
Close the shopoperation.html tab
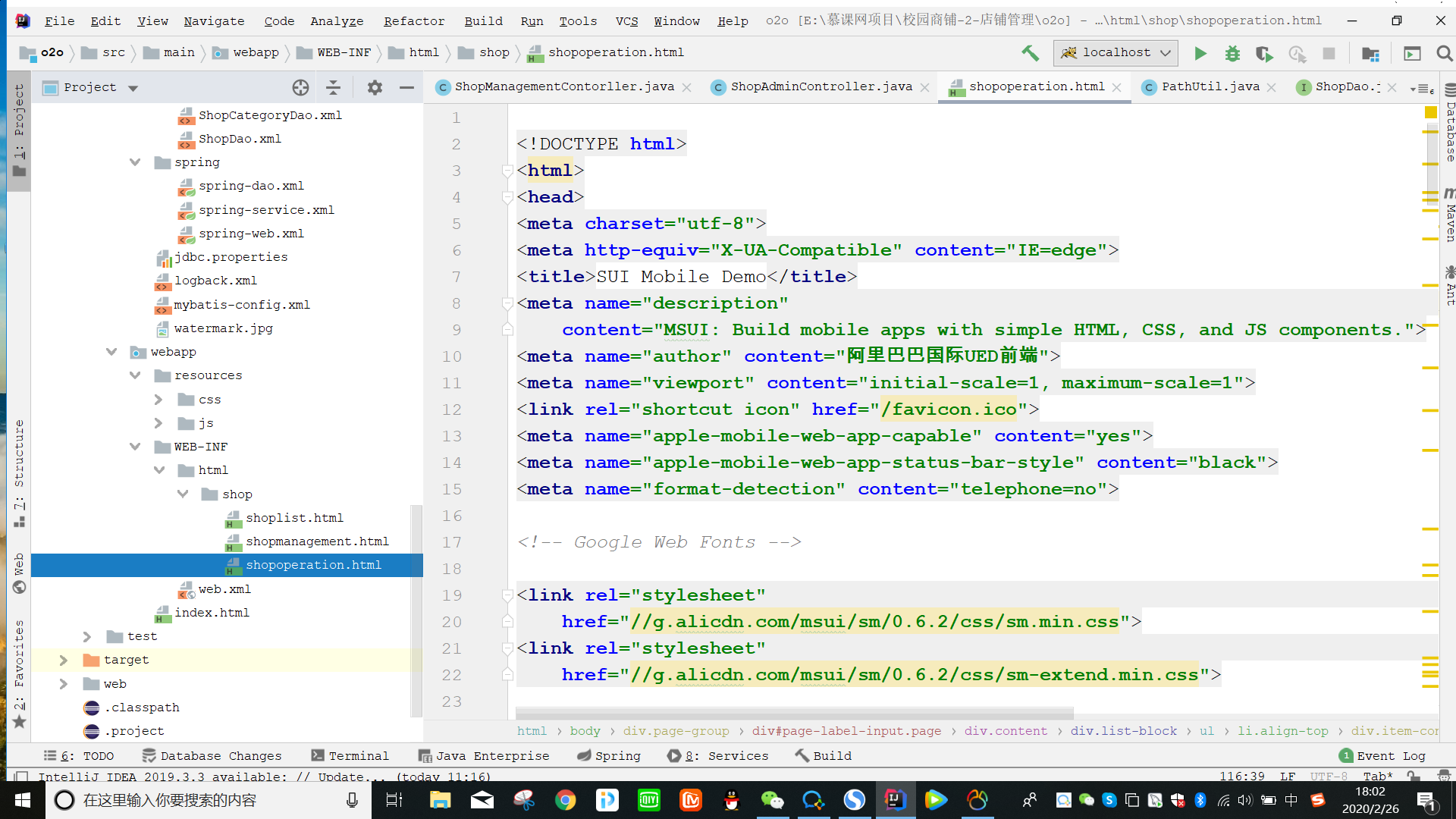click(x=1117, y=88)
